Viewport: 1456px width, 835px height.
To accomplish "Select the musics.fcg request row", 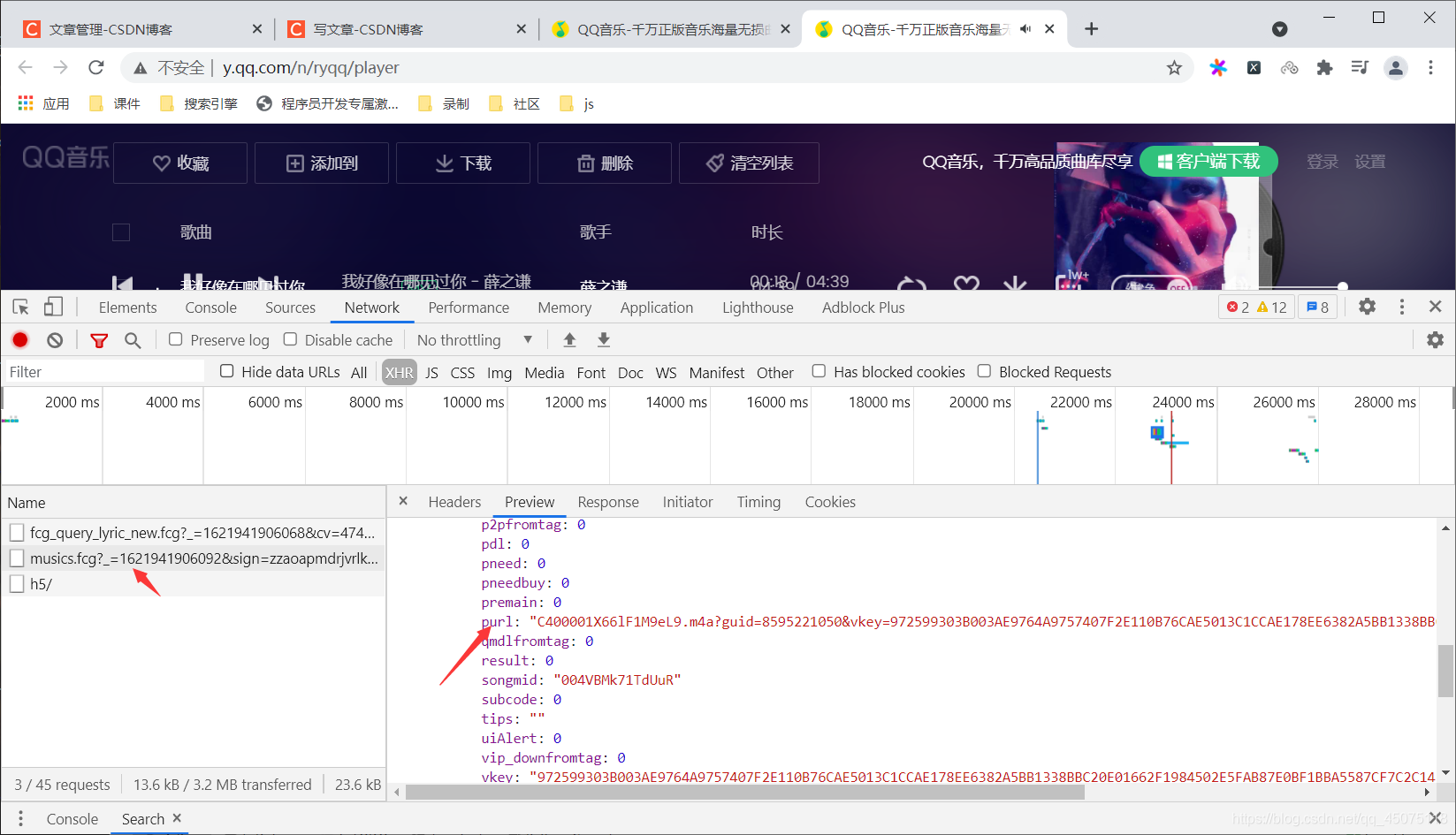I will tap(193, 558).
